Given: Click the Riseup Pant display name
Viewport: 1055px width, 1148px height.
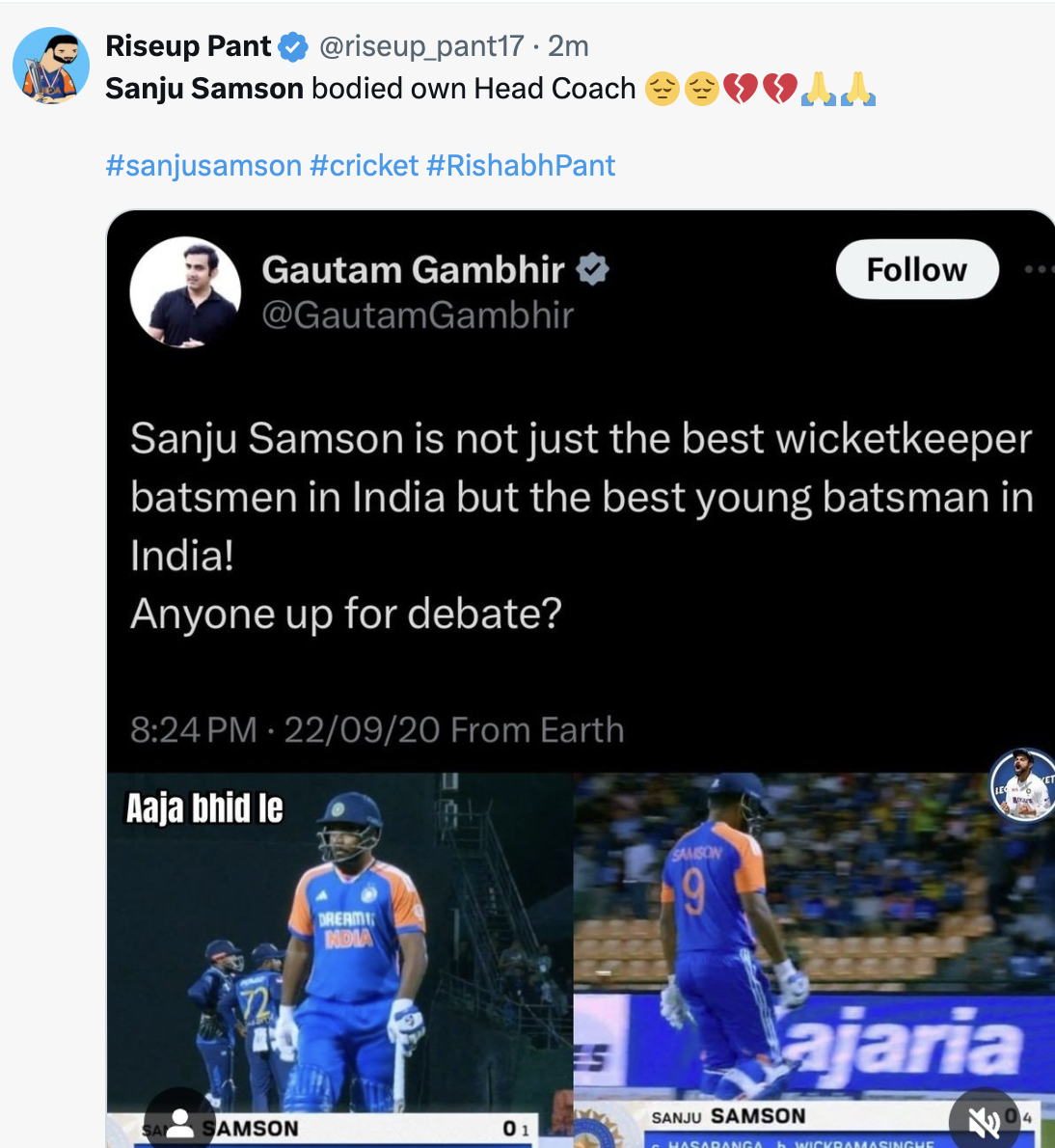Looking at the screenshot, I should click(189, 46).
